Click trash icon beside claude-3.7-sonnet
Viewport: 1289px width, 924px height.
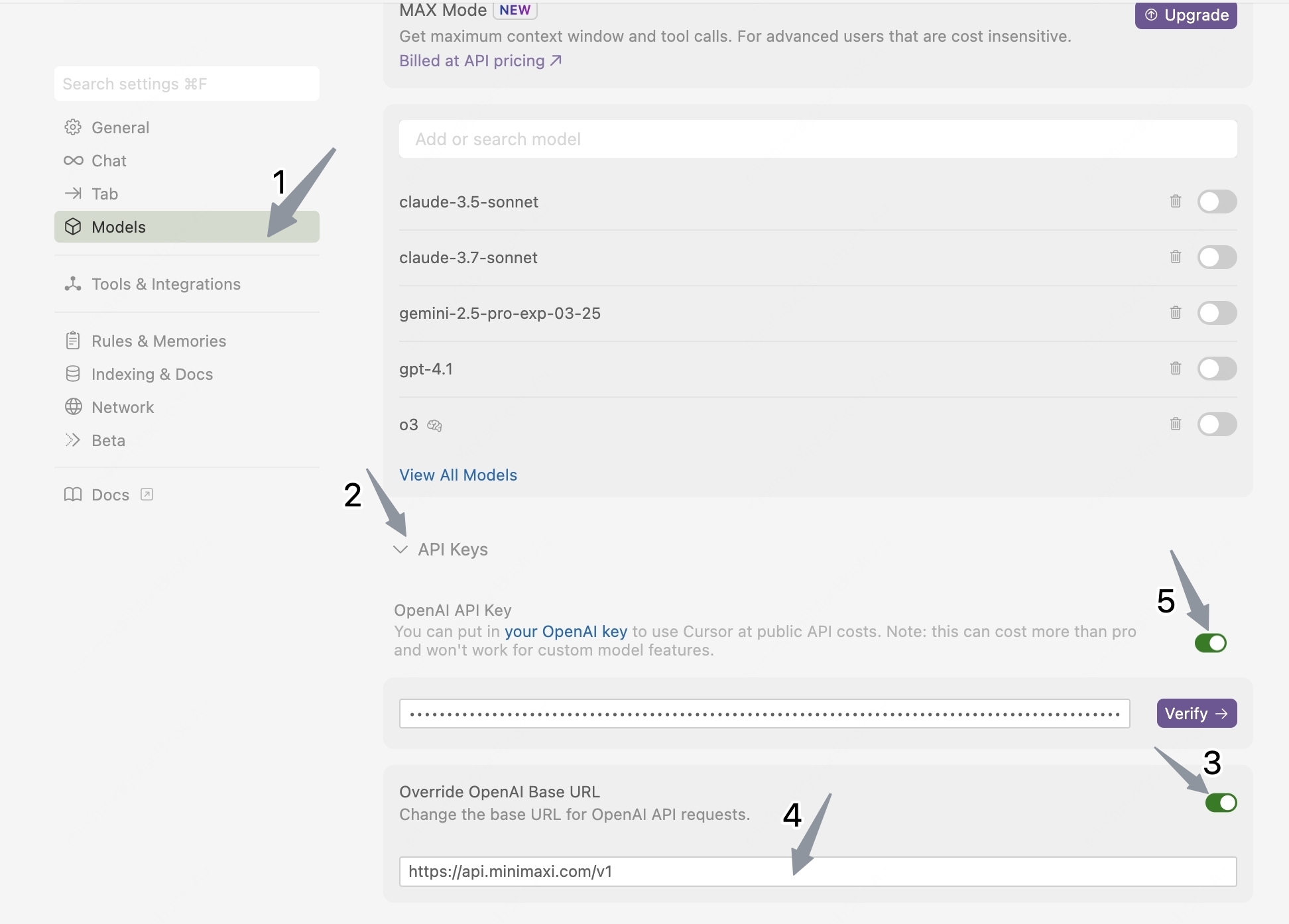(1176, 257)
